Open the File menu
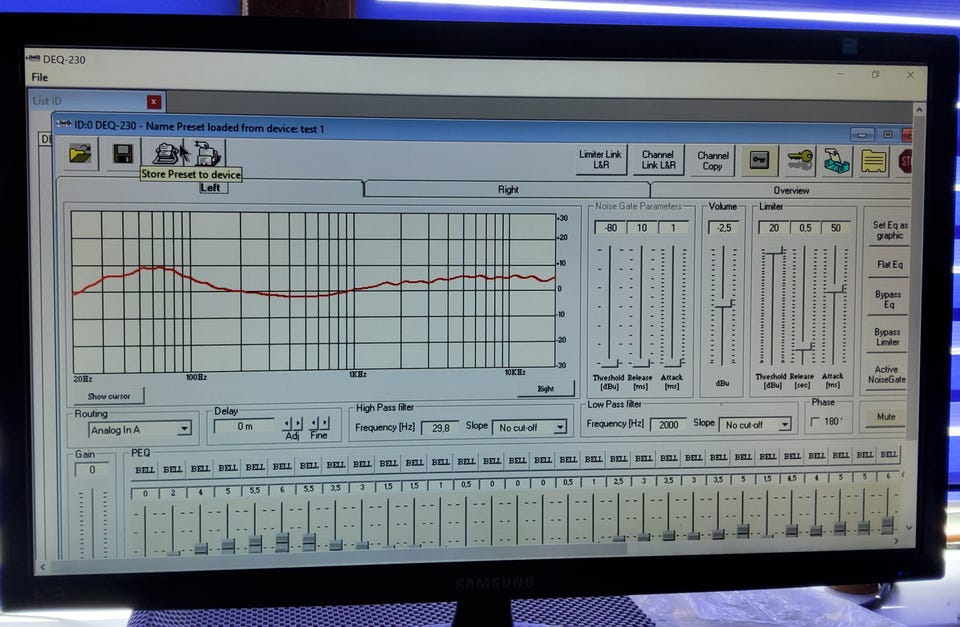 [40, 77]
